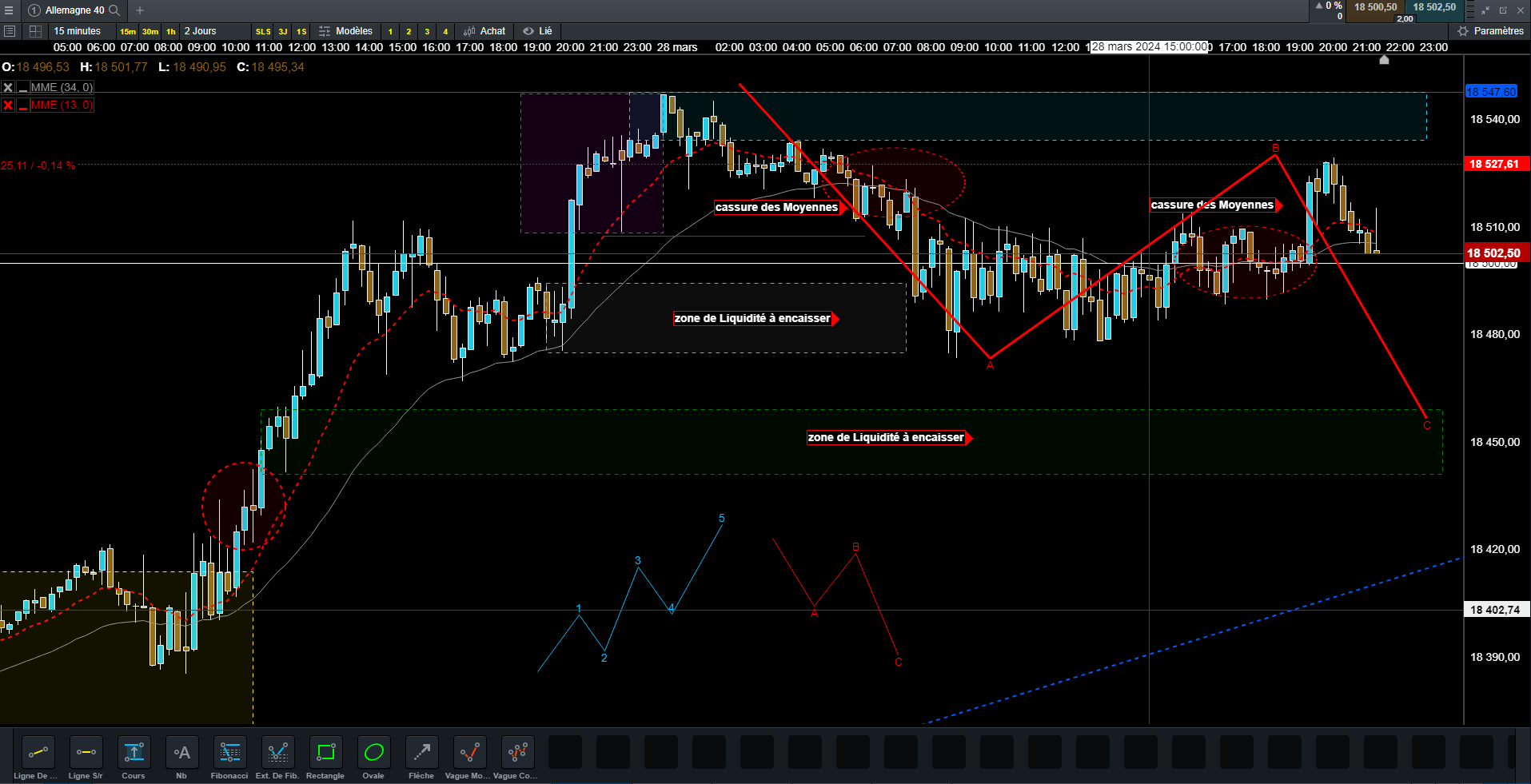Select the 3J range shortcut

point(283,32)
